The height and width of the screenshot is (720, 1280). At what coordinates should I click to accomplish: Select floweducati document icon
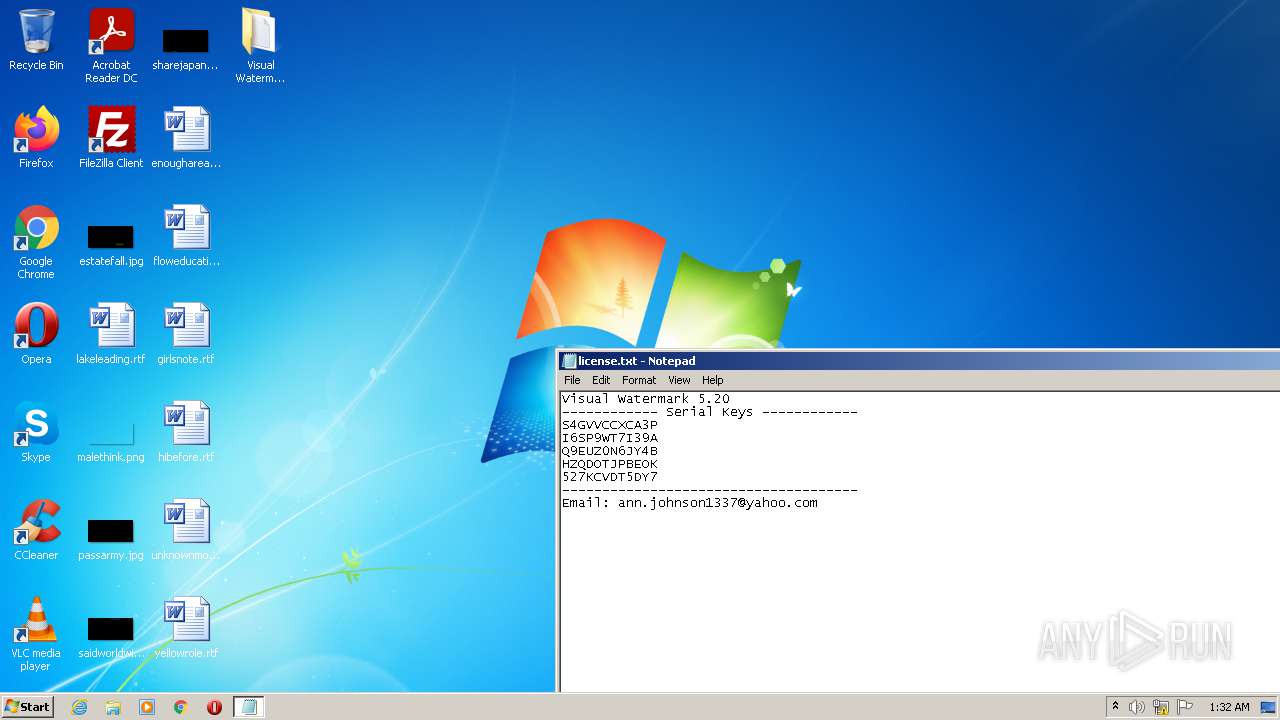pos(186,236)
